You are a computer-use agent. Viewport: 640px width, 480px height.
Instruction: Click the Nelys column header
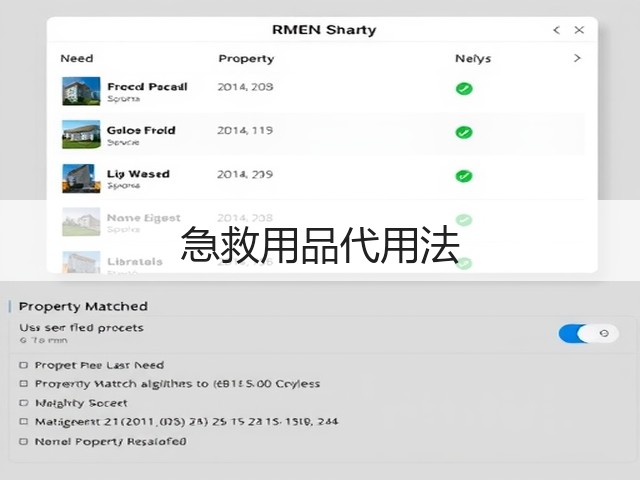[473, 59]
